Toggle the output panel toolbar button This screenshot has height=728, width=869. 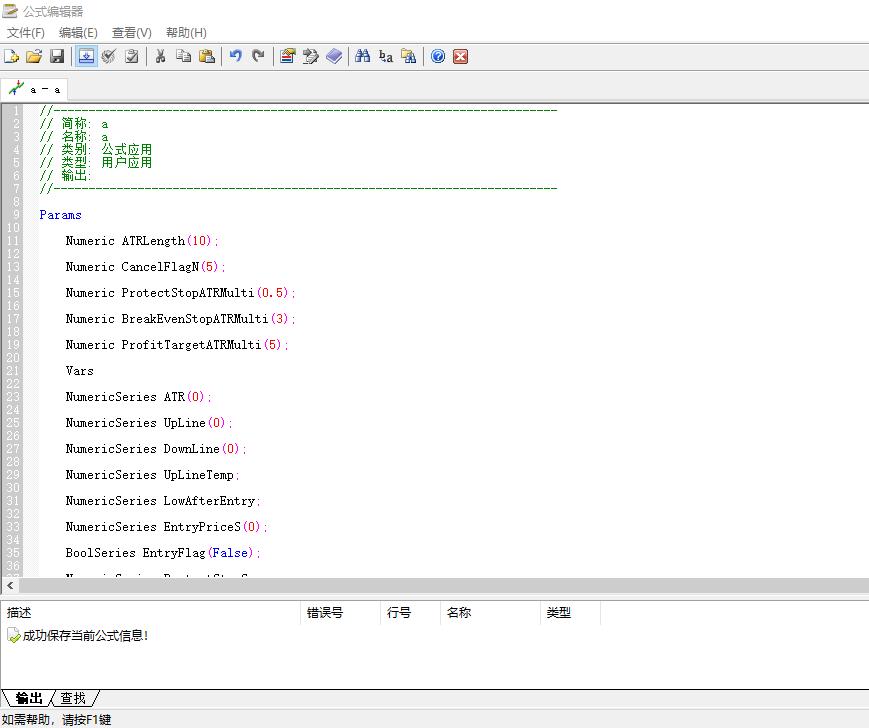86,57
